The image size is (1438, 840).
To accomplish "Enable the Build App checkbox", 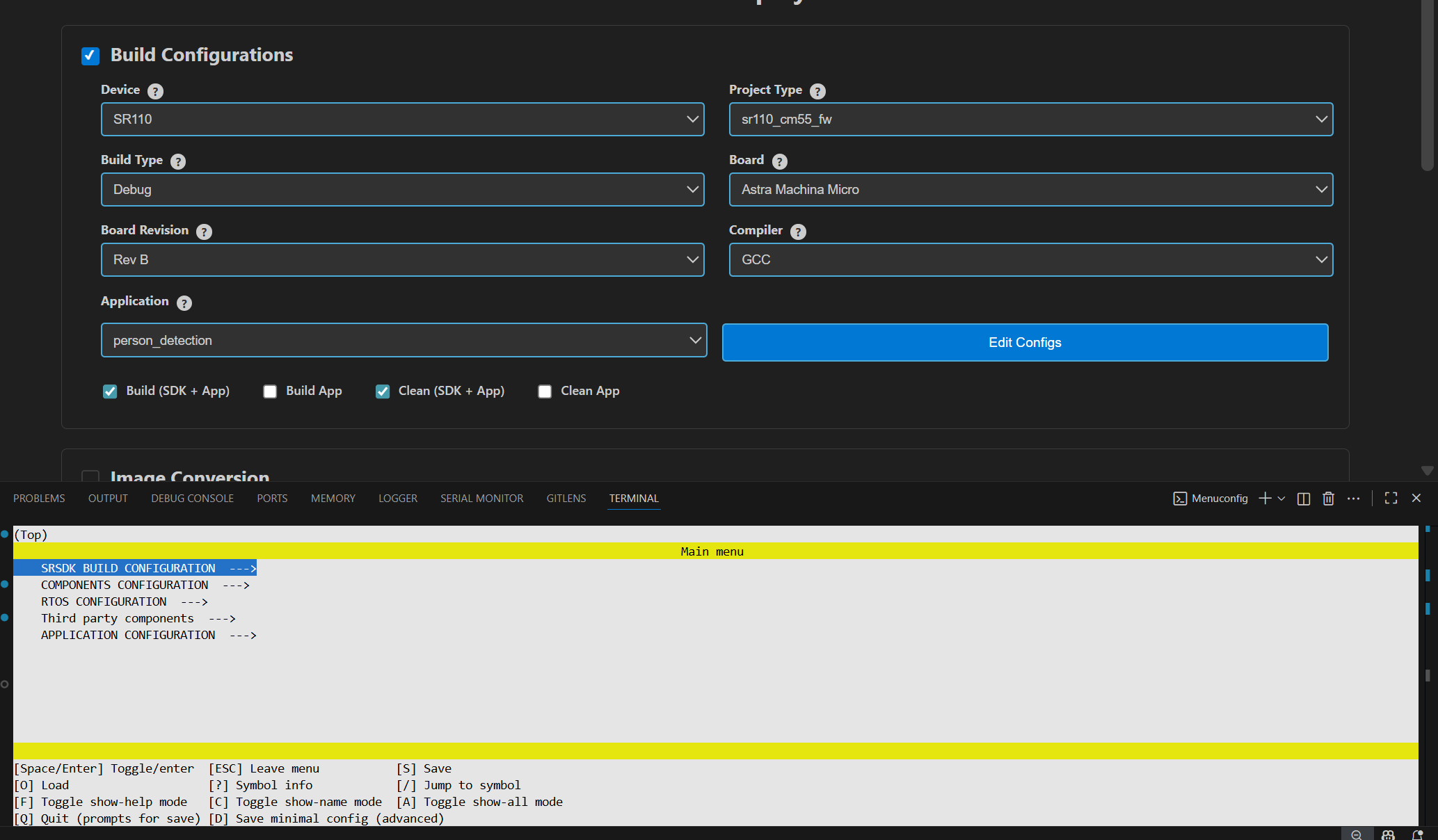I will (x=270, y=391).
